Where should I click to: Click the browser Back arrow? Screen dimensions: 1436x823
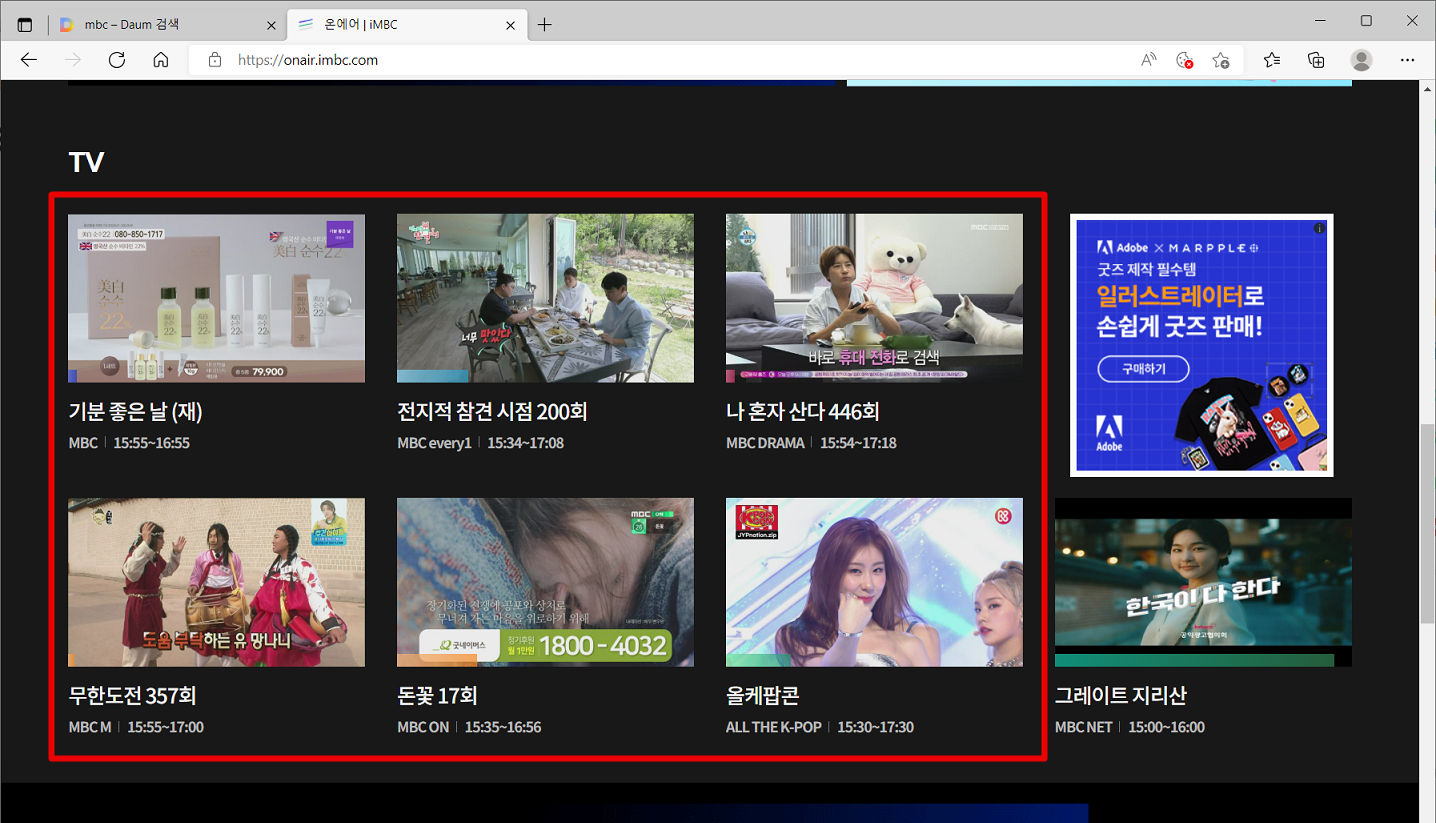coord(28,60)
